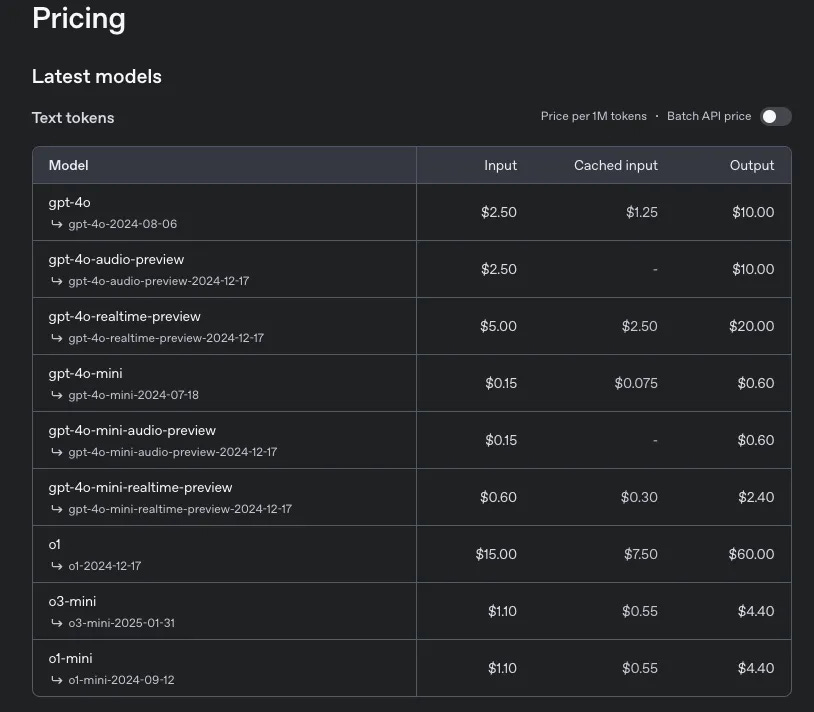Select the o1-mini model name

click(x=71, y=659)
